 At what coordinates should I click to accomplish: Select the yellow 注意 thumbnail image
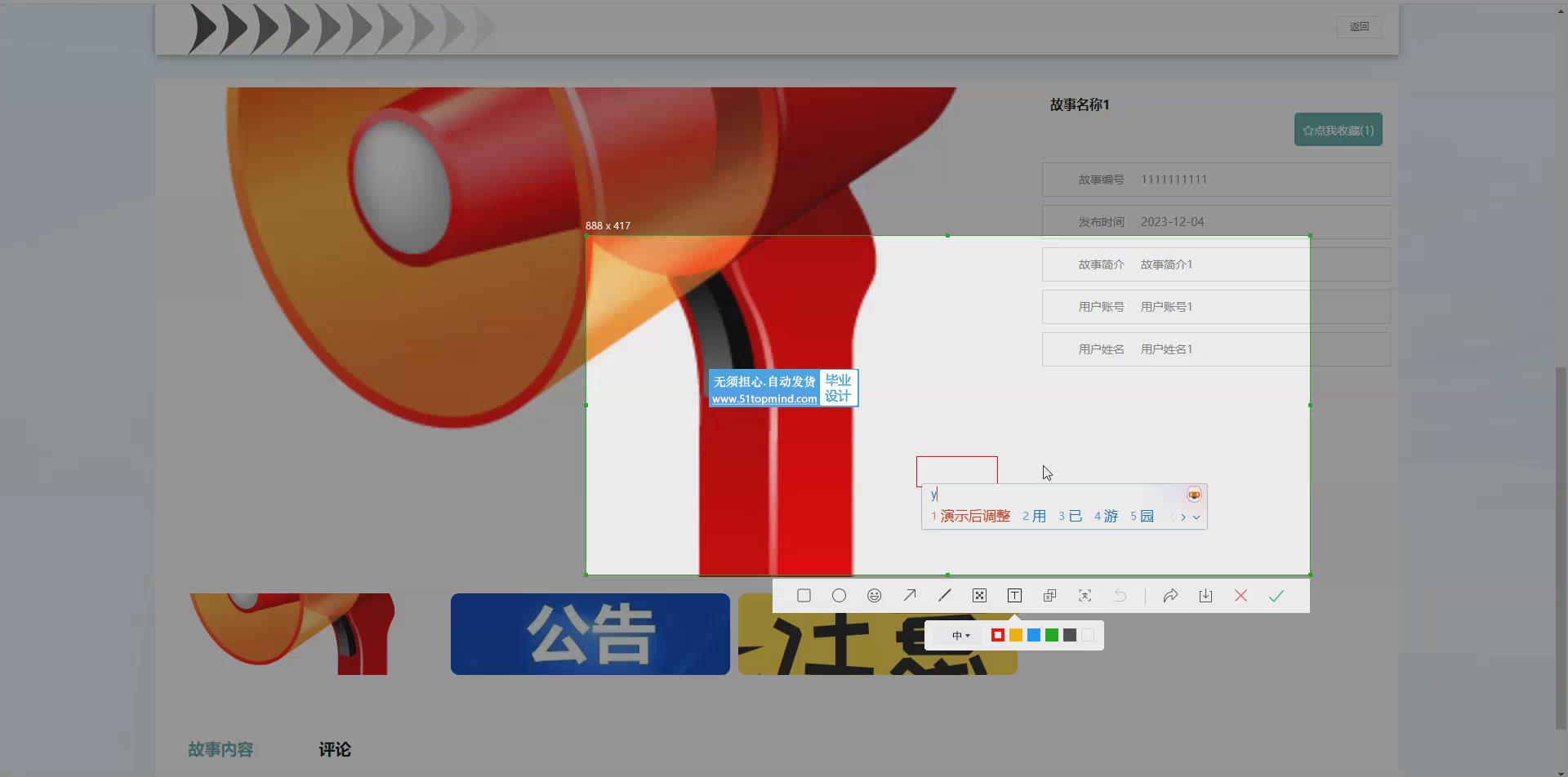[878, 634]
